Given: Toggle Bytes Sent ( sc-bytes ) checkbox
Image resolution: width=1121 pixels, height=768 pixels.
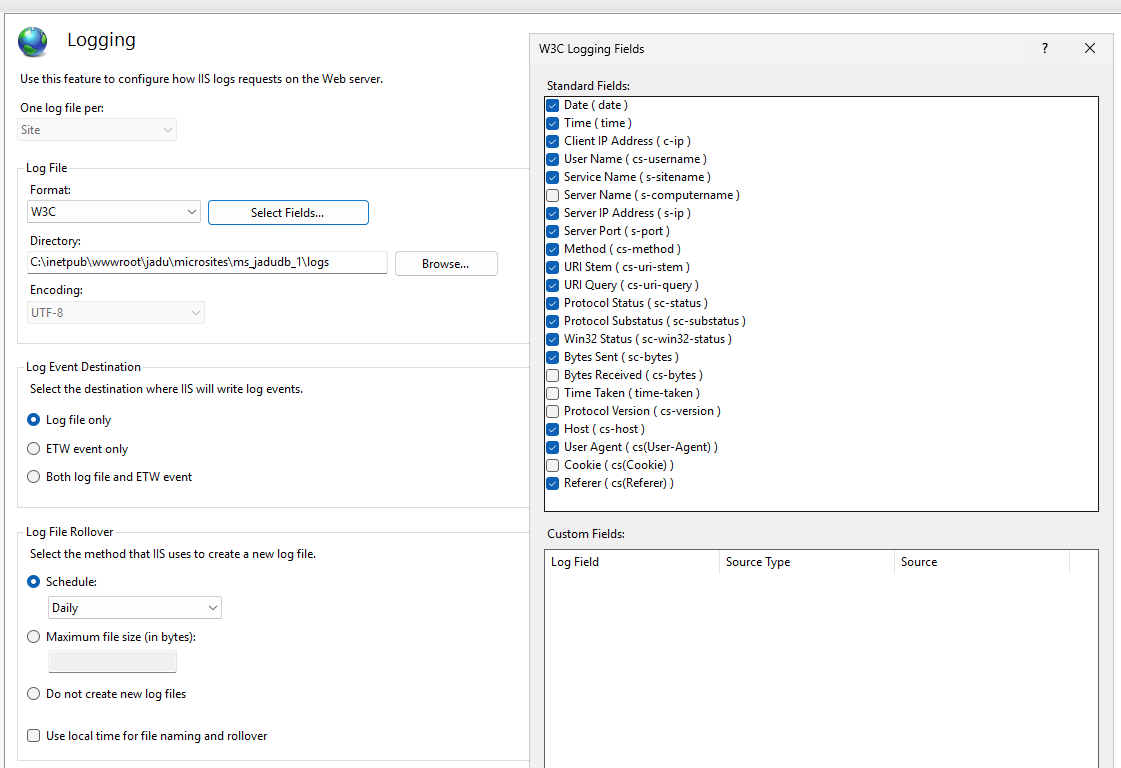Looking at the screenshot, I should [553, 357].
